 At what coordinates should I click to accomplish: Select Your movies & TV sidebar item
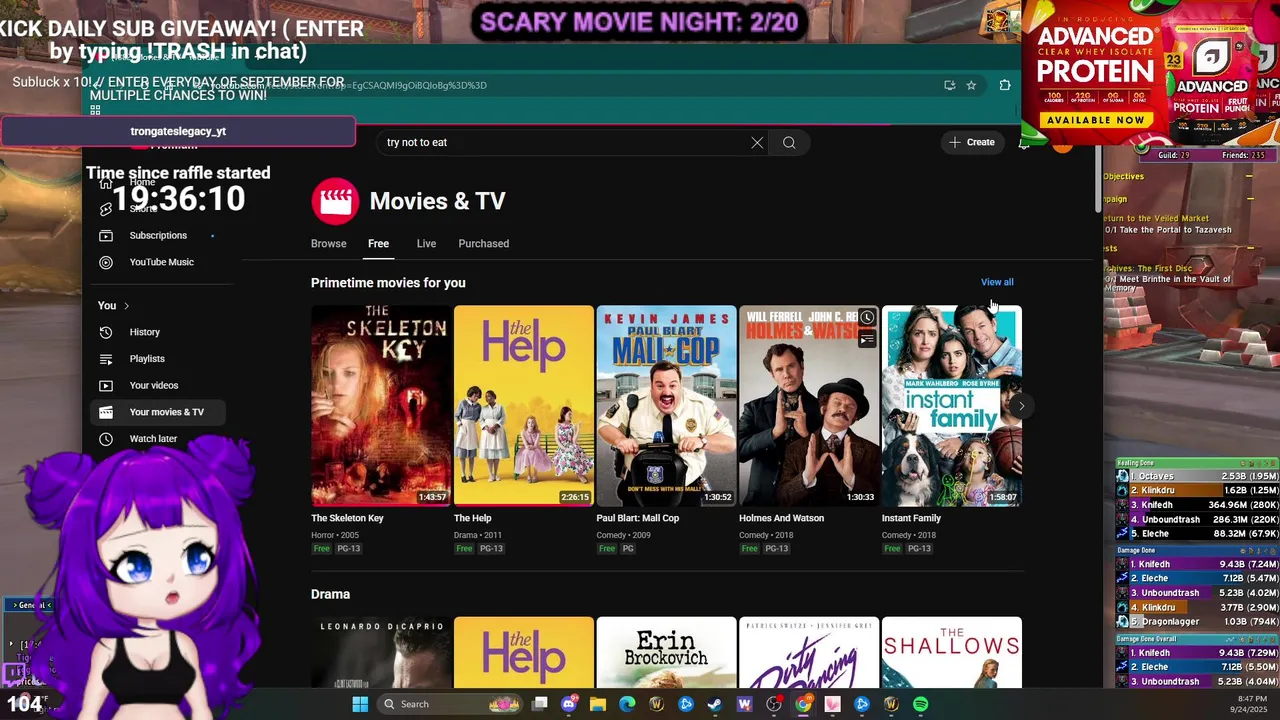[x=157, y=412]
